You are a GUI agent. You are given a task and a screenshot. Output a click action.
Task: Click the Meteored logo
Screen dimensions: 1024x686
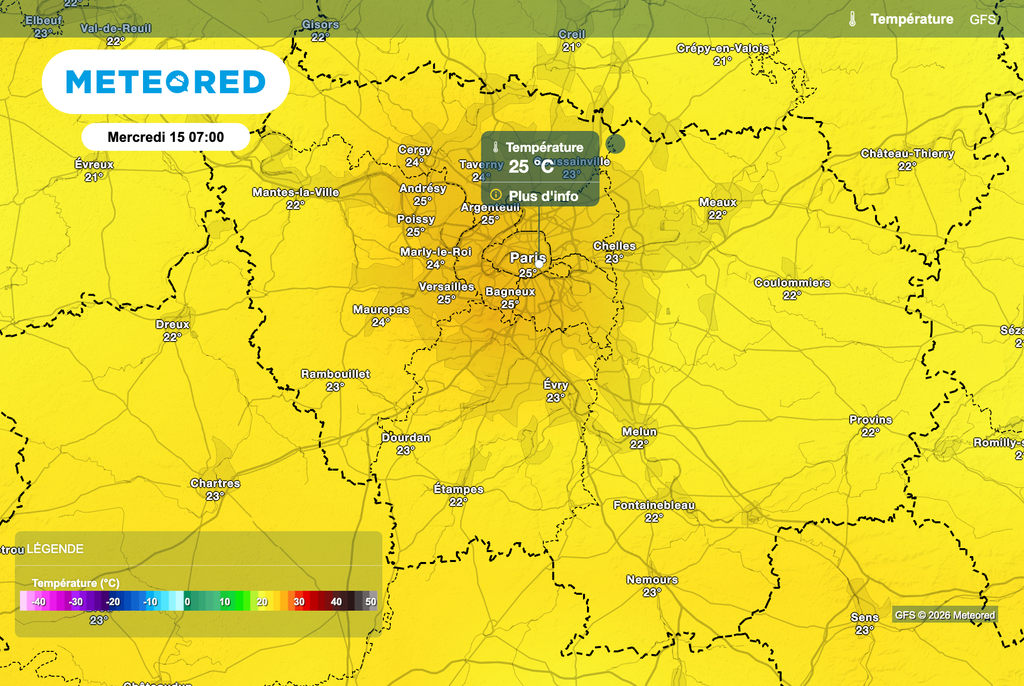[x=166, y=82]
